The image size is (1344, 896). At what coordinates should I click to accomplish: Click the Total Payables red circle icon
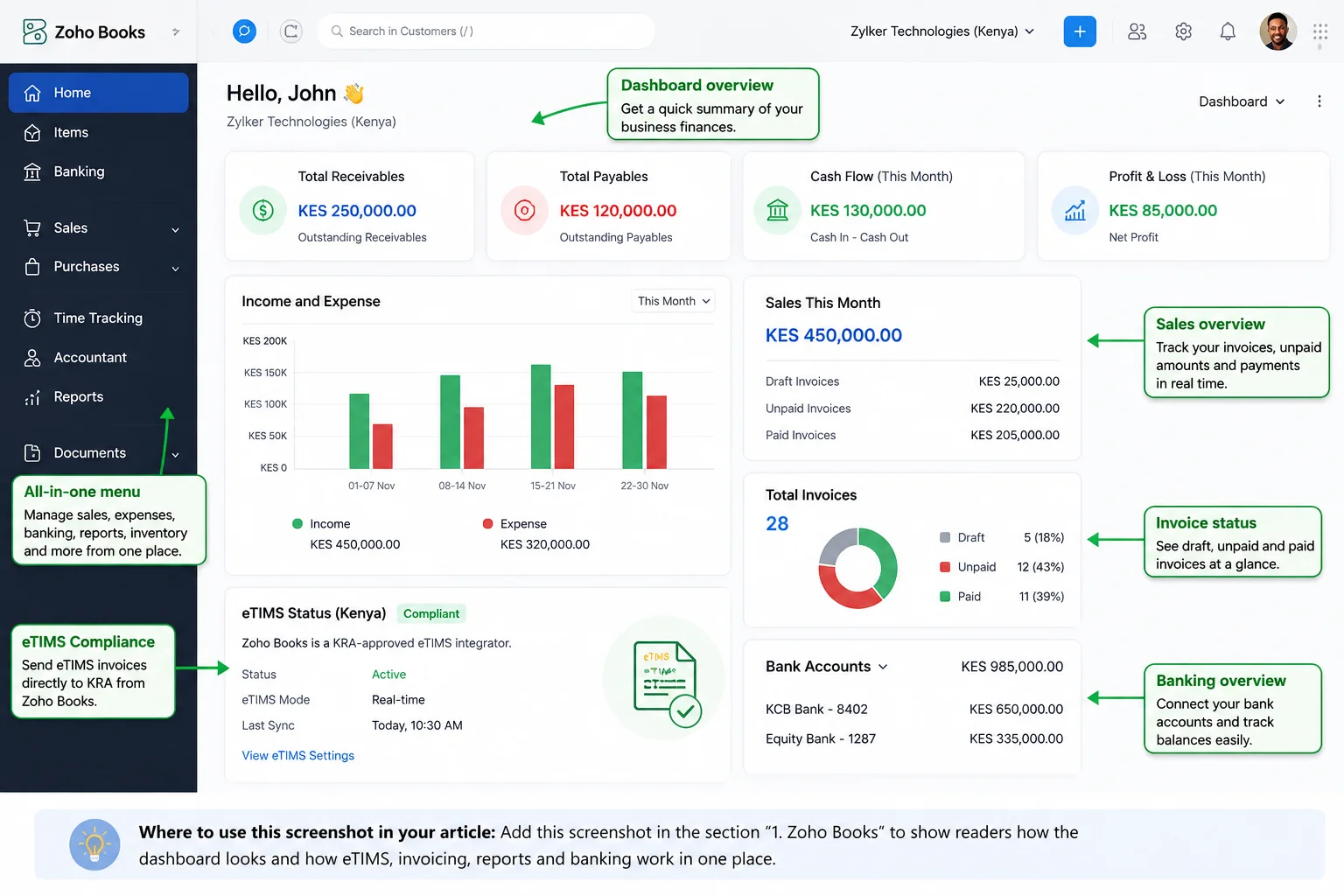point(524,210)
